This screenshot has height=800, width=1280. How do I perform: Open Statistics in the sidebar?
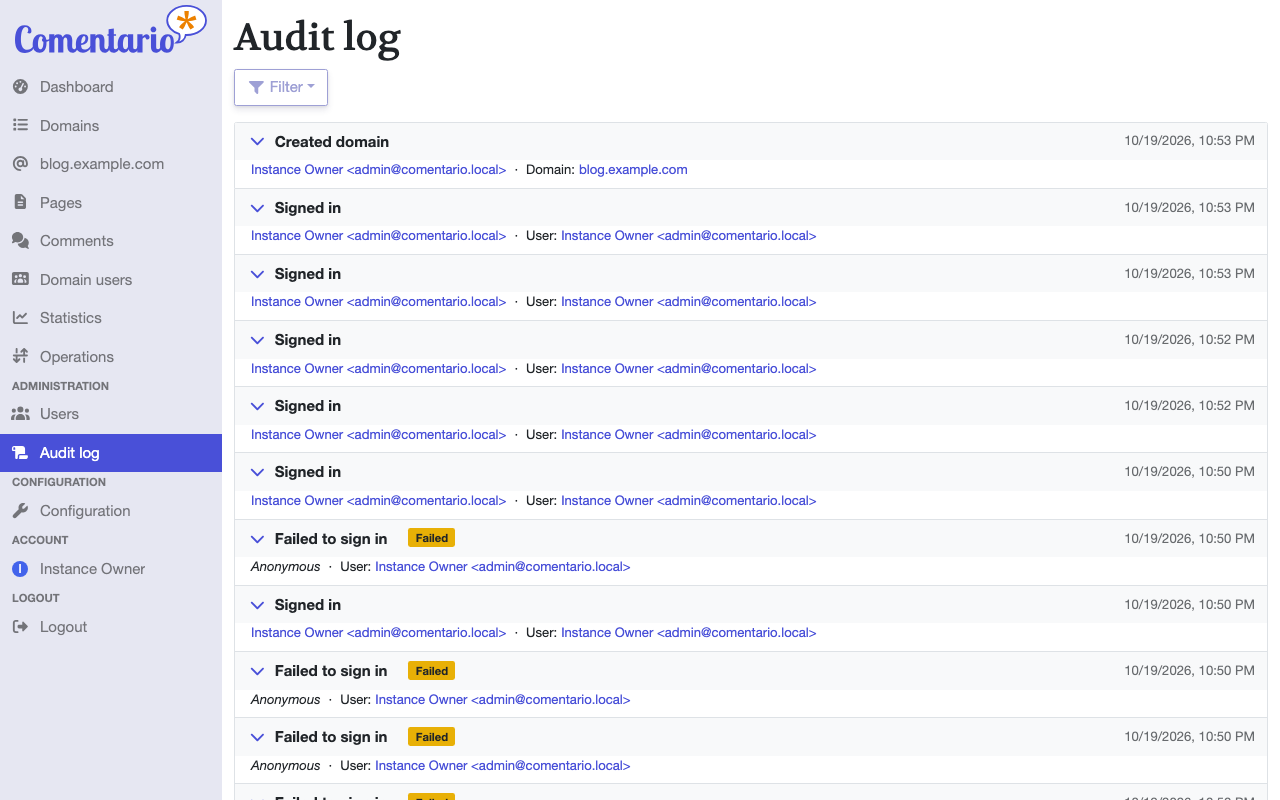[x=111, y=318]
